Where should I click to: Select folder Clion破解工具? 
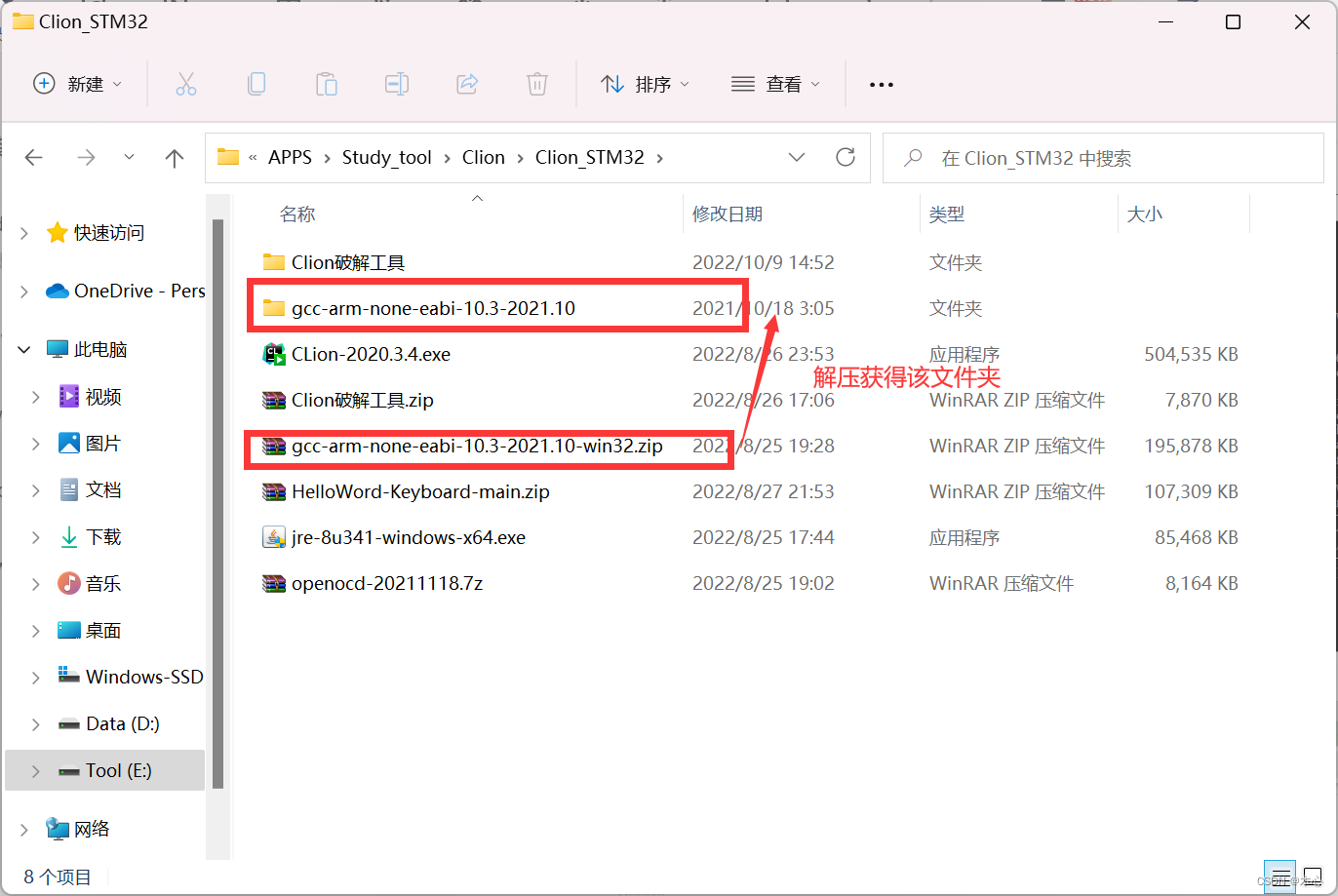pos(348,262)
